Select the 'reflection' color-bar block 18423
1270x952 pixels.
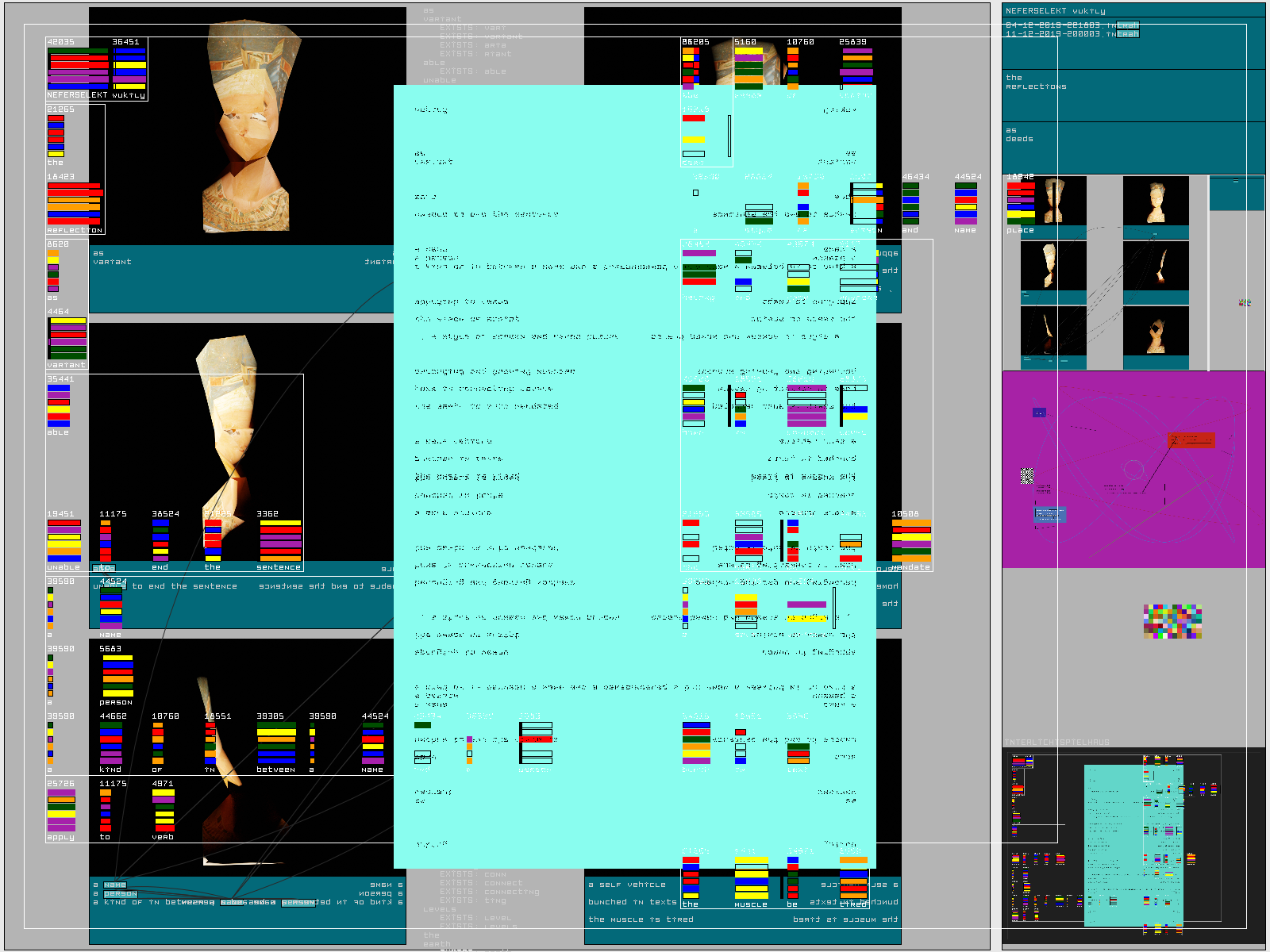pyautogui.click(x=75, y=204)
